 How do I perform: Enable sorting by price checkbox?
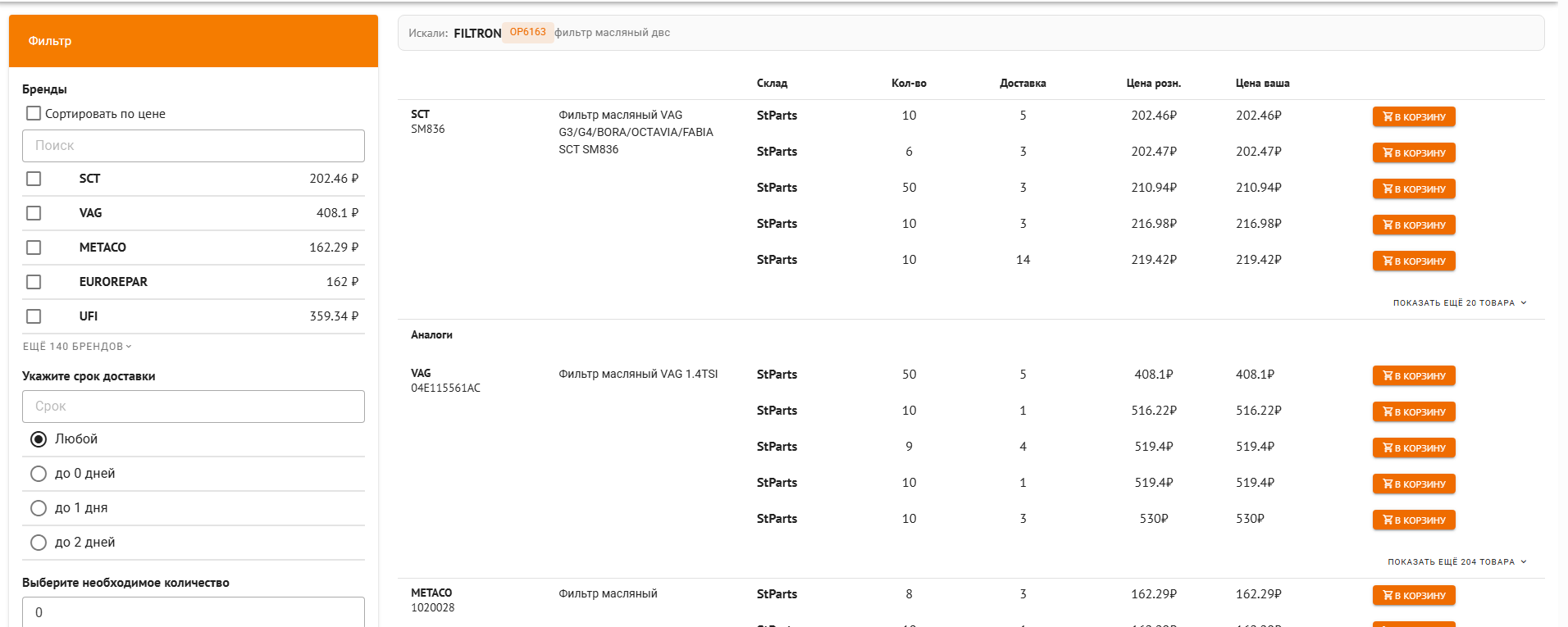coord(34,113)
